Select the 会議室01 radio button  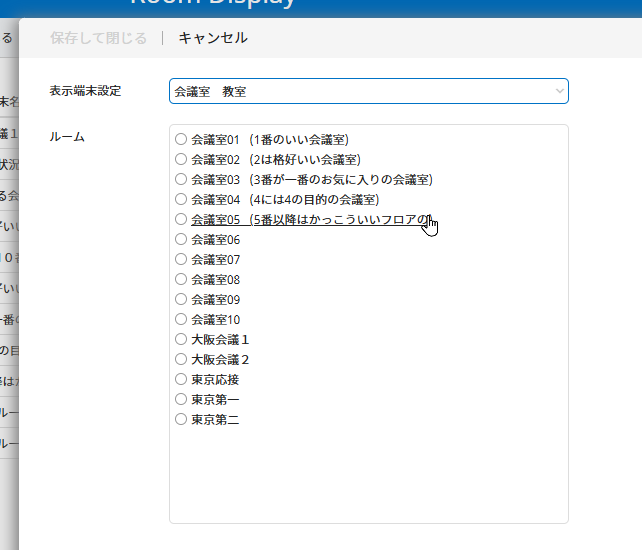(x=181, y=139)
